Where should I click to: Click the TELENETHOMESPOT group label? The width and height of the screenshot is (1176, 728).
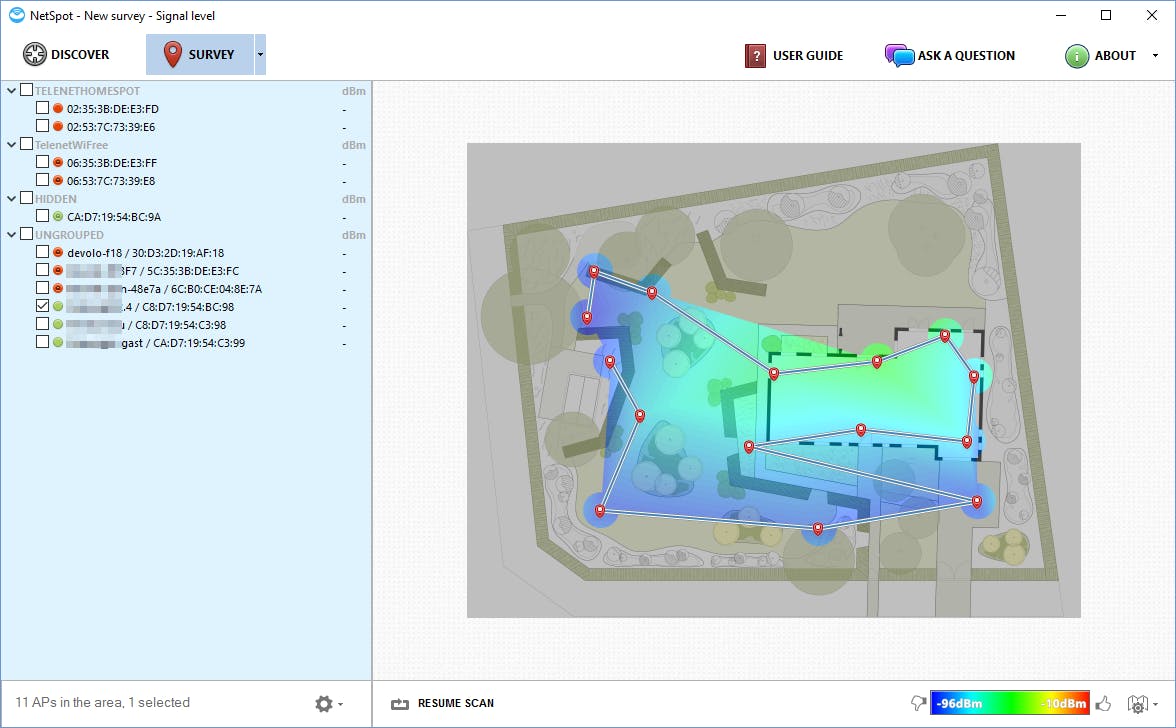(x=87, y=91)
